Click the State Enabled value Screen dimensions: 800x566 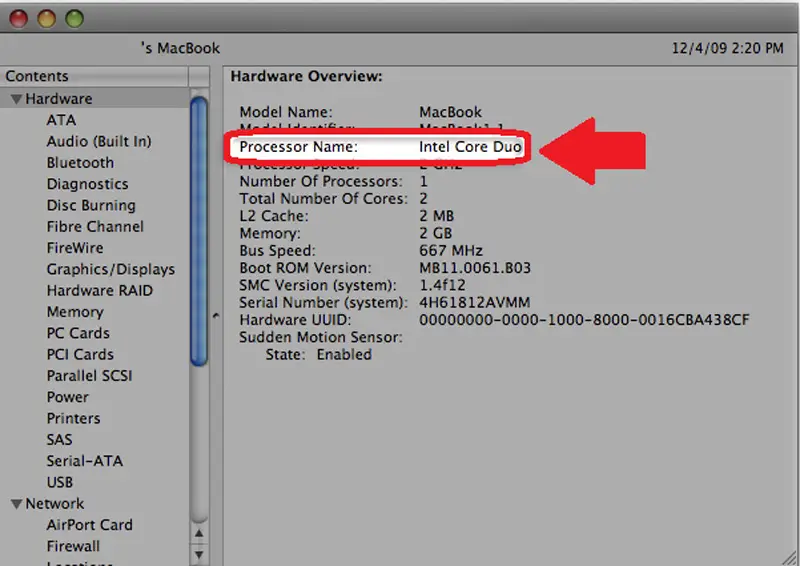point(344,355)
